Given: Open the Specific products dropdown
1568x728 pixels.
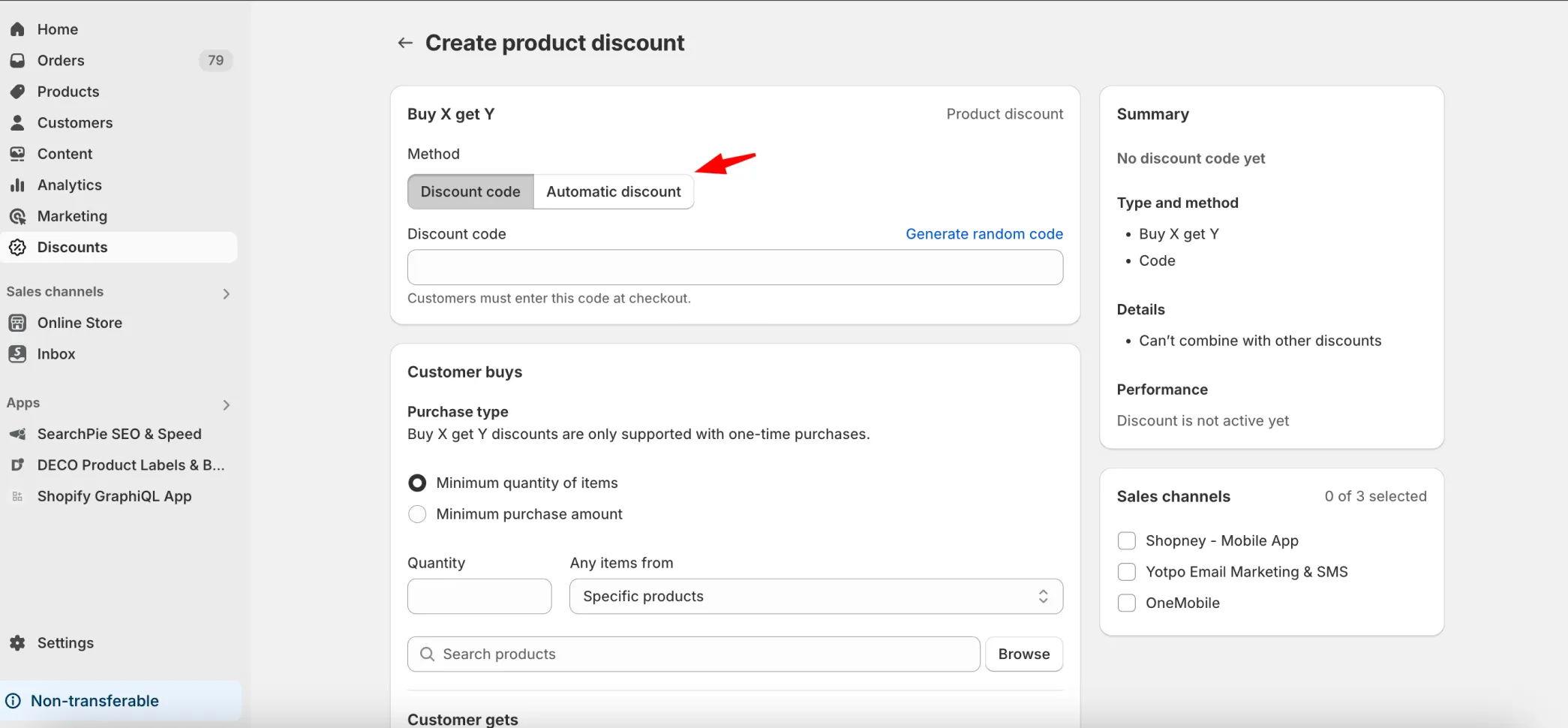Looking at the screenshot, I should pos(816,596).
